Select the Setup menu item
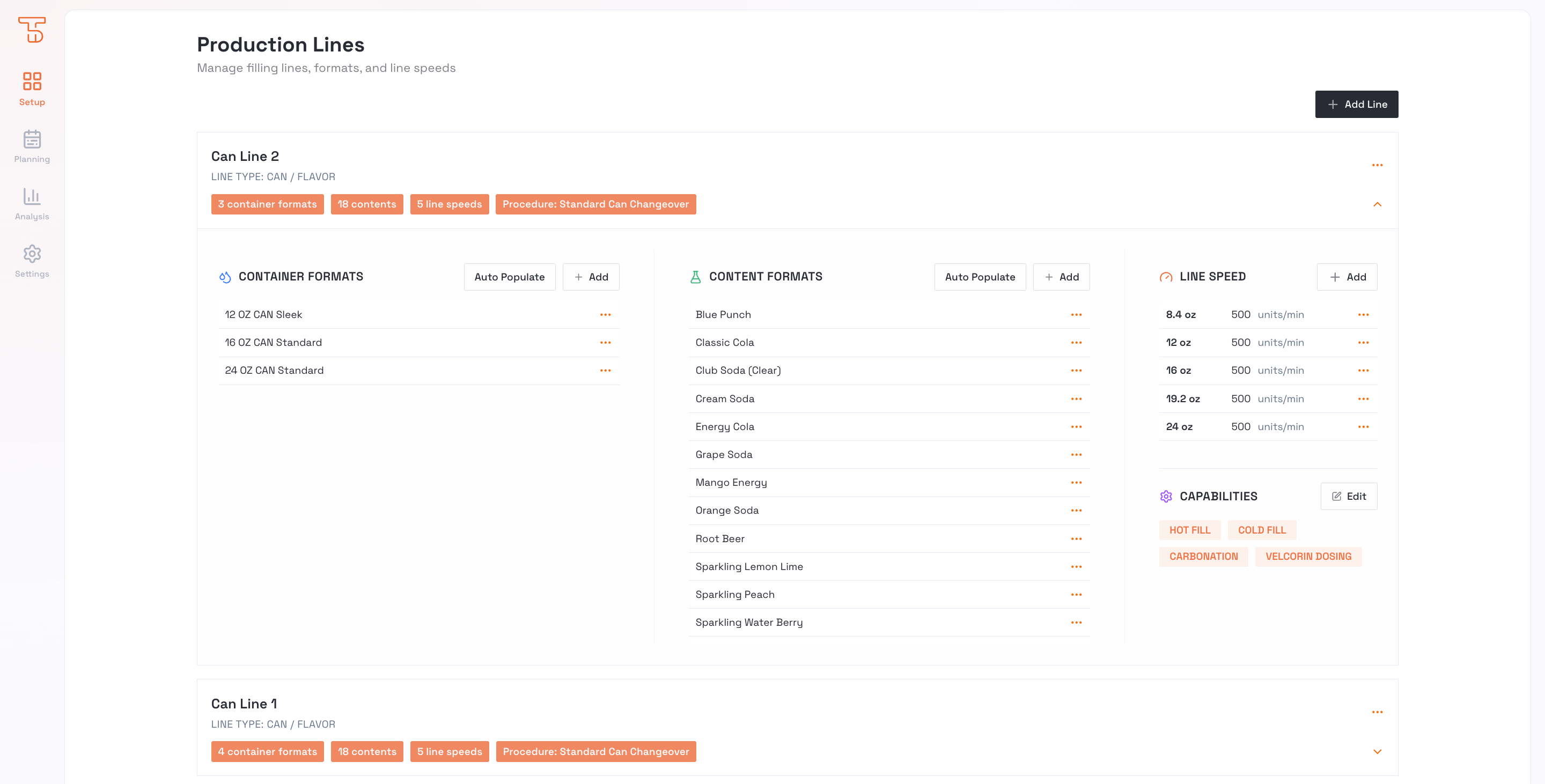This screenshot has height=784, width=1545. tap(32, 88)
